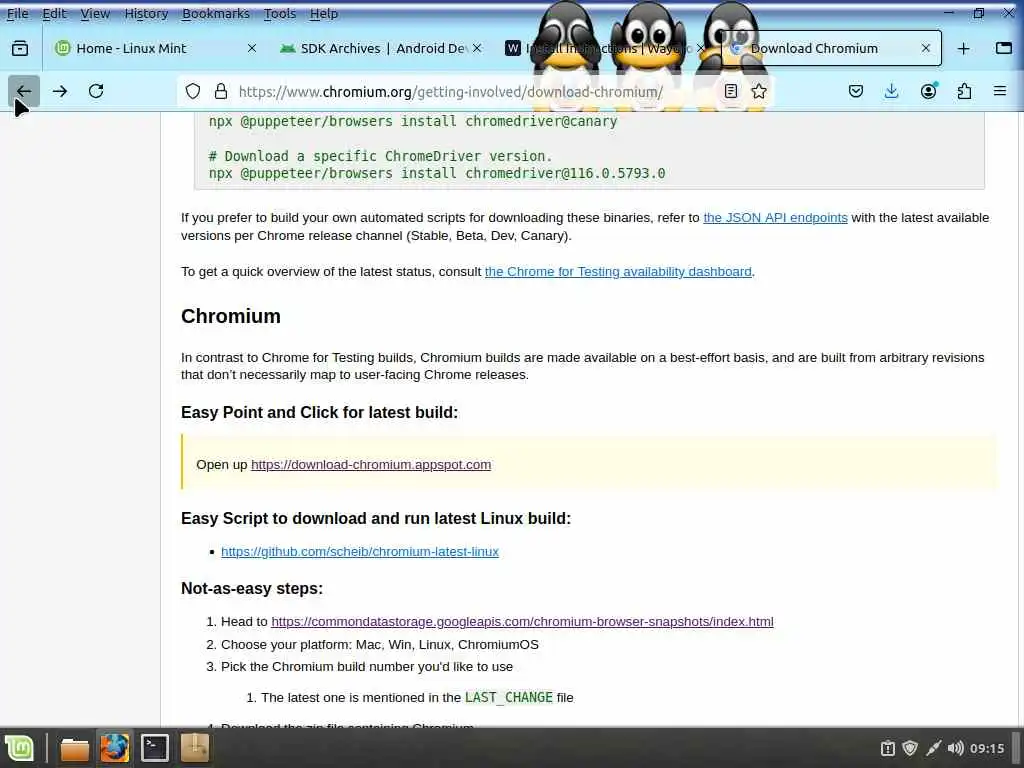The image size is (1024, 768).
Task: Save page to Pocket
Action: [856, 91]
